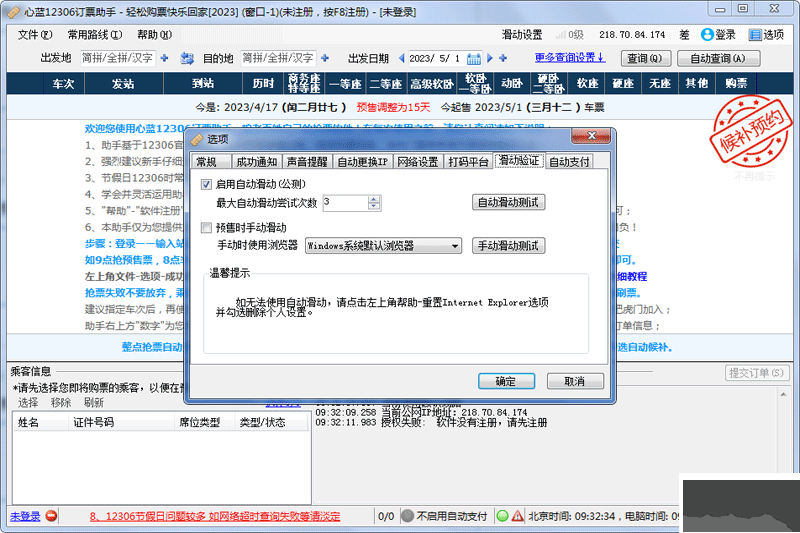
Task: Confirm the options with 确定
Action: (x=506, y=382)
